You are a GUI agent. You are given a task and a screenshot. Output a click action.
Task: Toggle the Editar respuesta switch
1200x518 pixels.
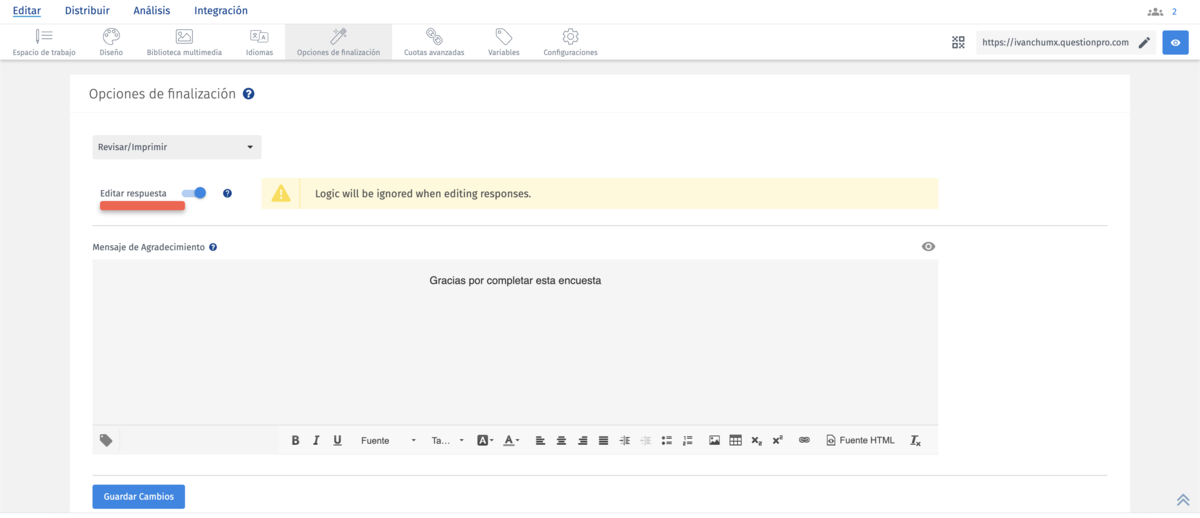(194, 193)
